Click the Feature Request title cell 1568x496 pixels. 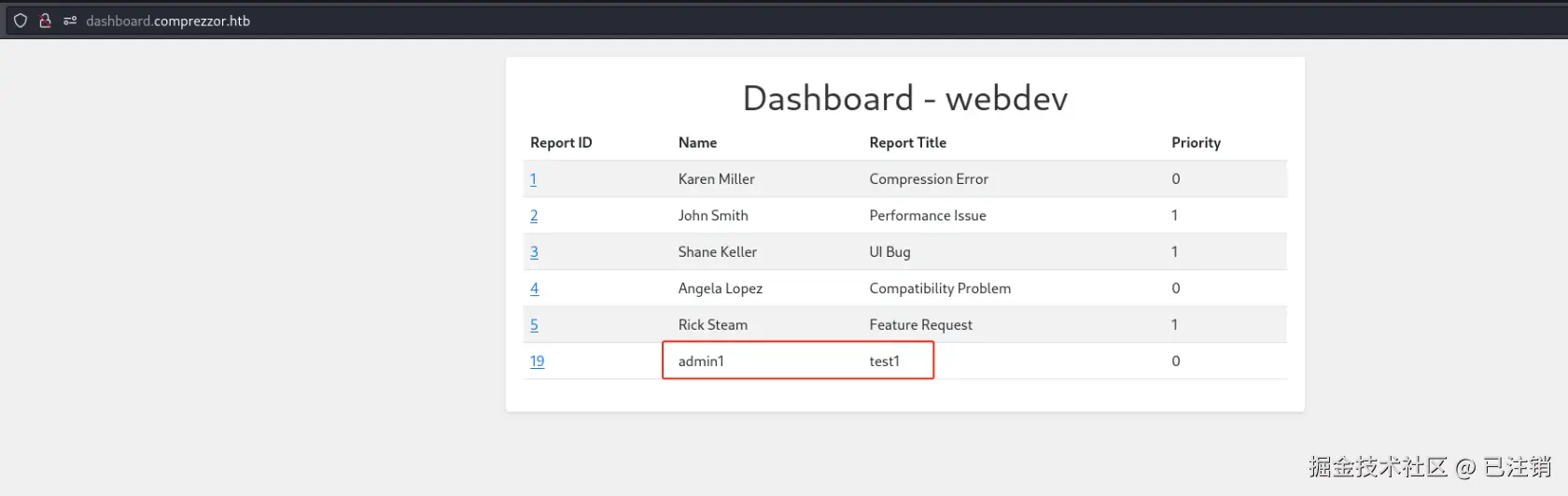tap(920, 325)
